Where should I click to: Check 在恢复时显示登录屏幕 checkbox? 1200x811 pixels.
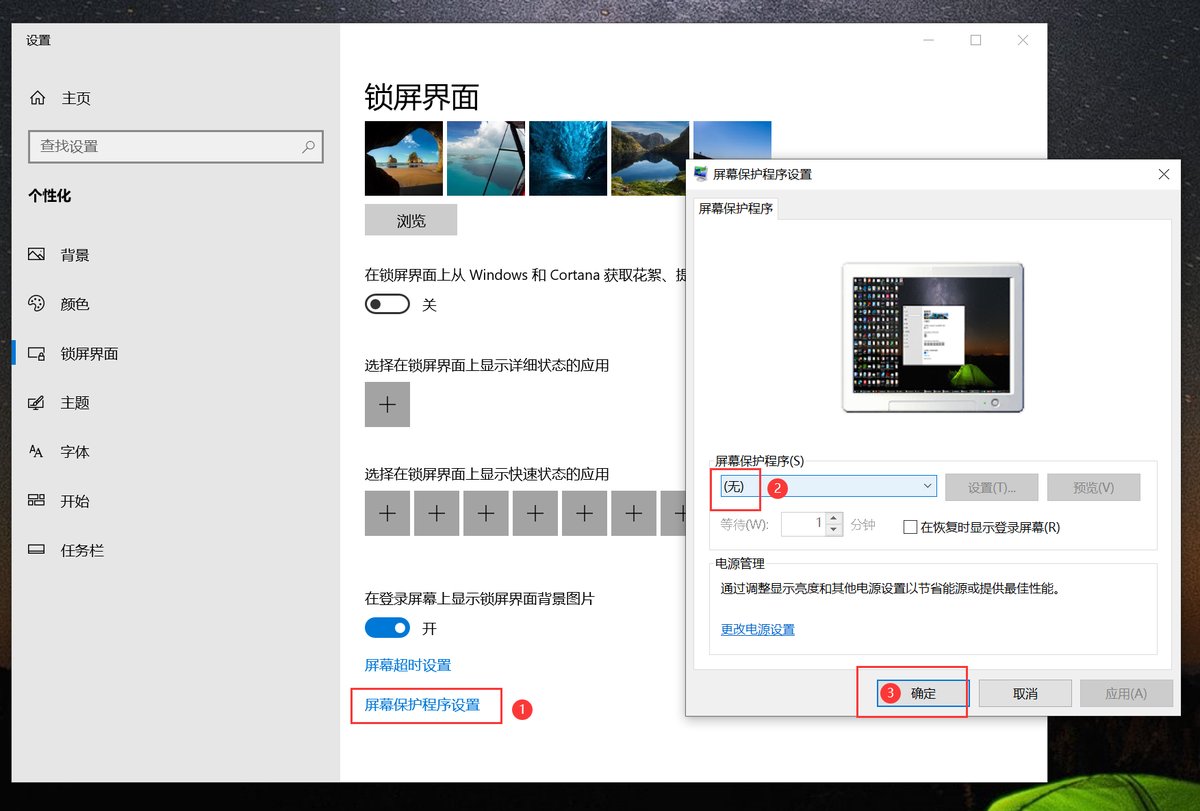point(910,527)
